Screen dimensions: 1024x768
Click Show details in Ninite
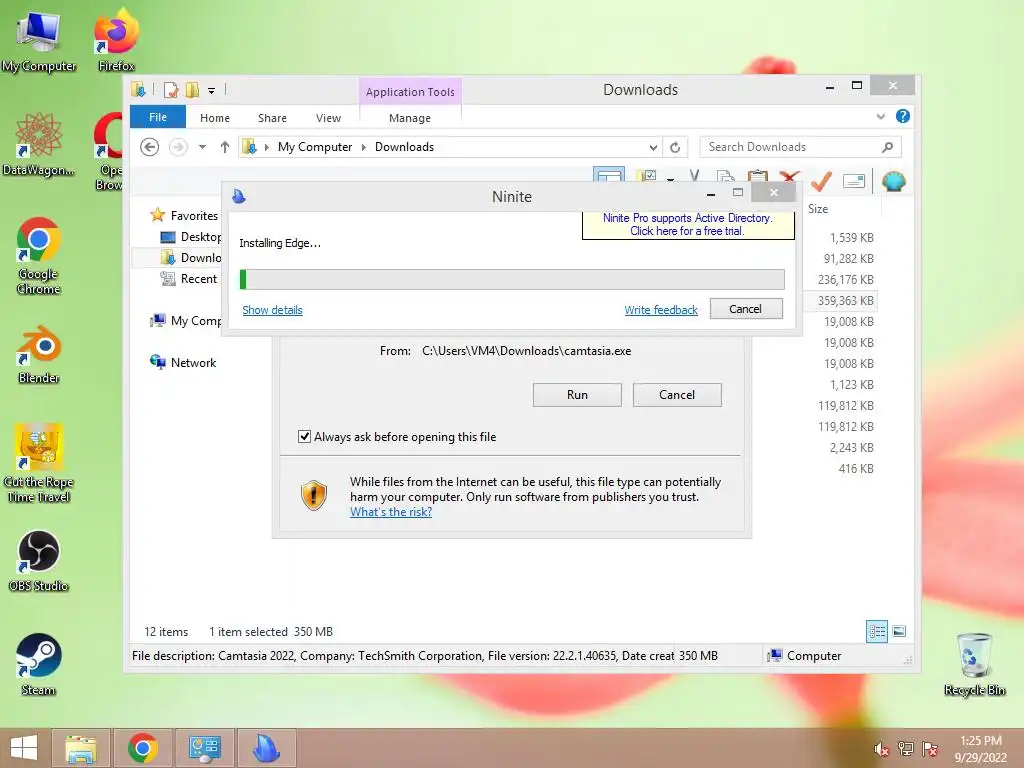pyautogui.click(x=272, y=310)
